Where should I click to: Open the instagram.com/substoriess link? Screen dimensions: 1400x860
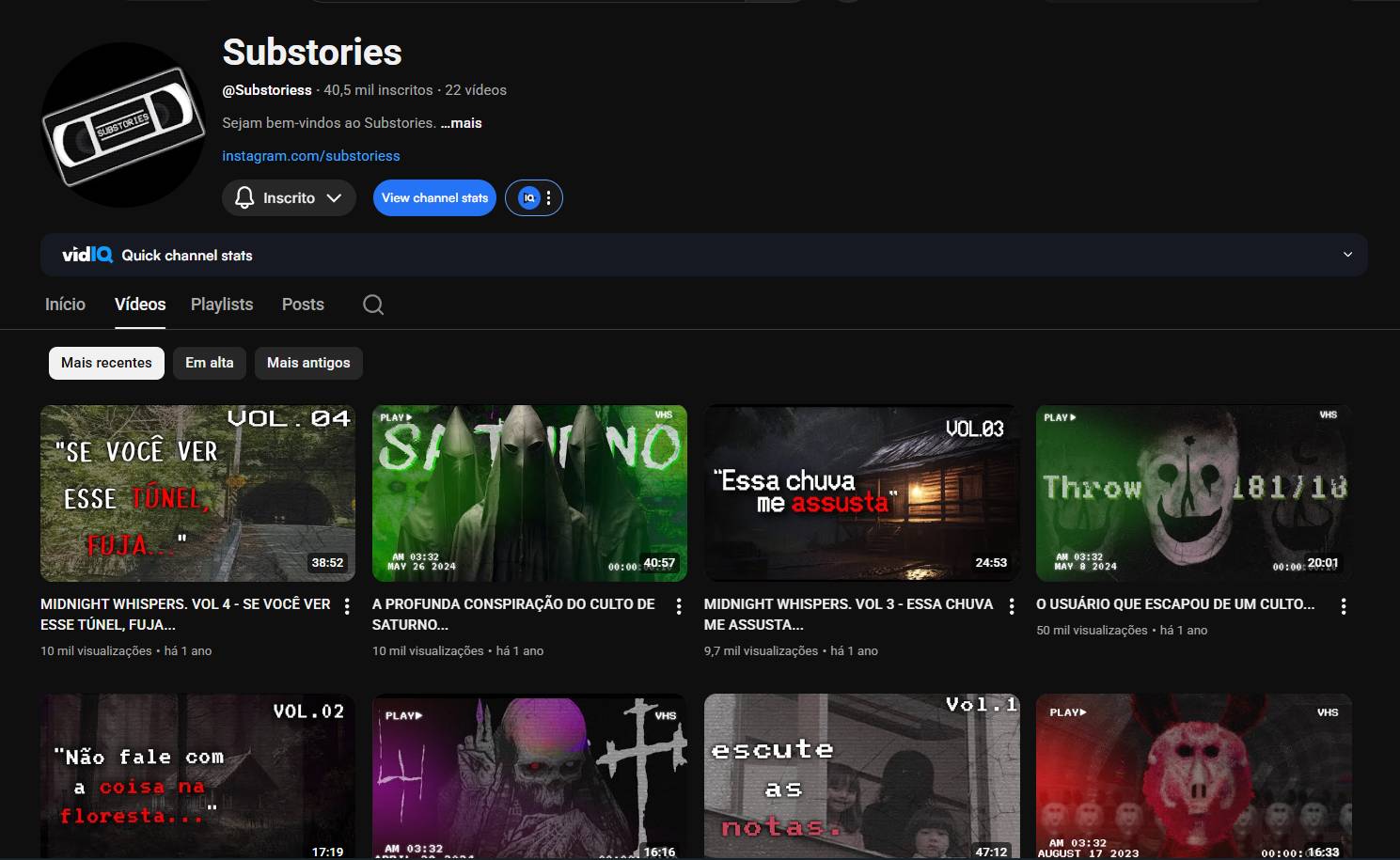pos(311,156)
